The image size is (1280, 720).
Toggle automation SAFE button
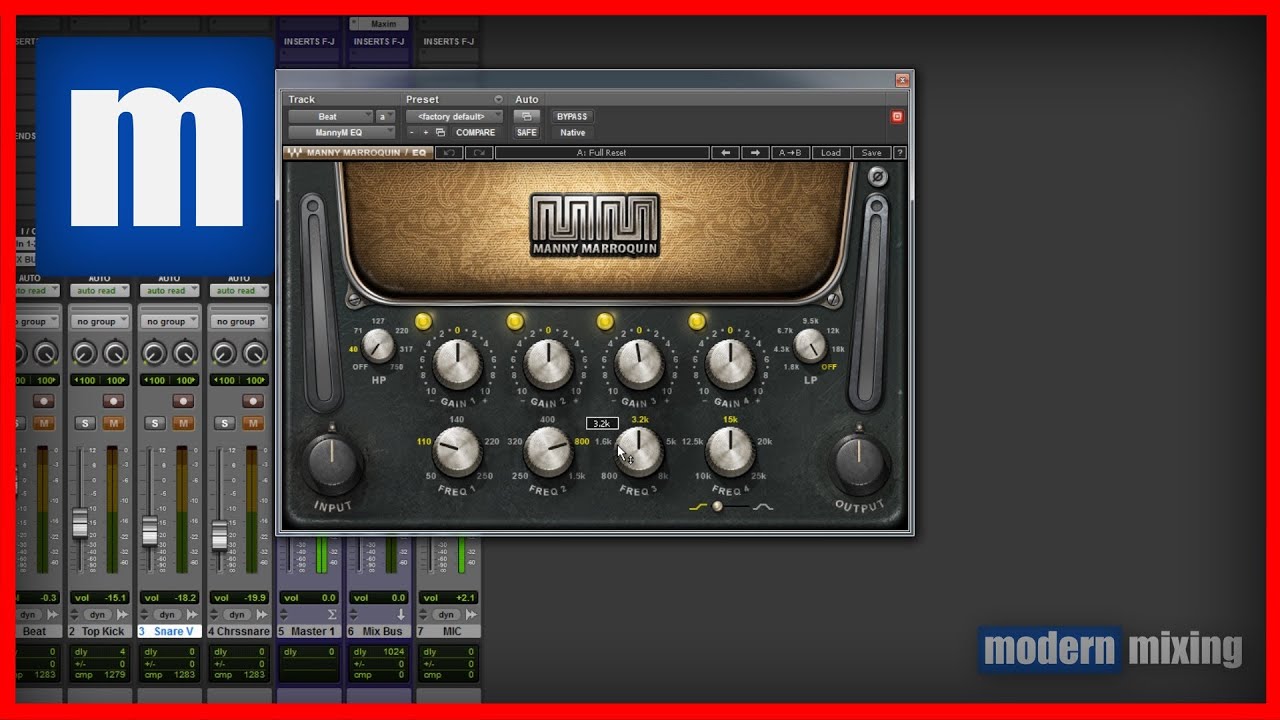click(526, 132)
